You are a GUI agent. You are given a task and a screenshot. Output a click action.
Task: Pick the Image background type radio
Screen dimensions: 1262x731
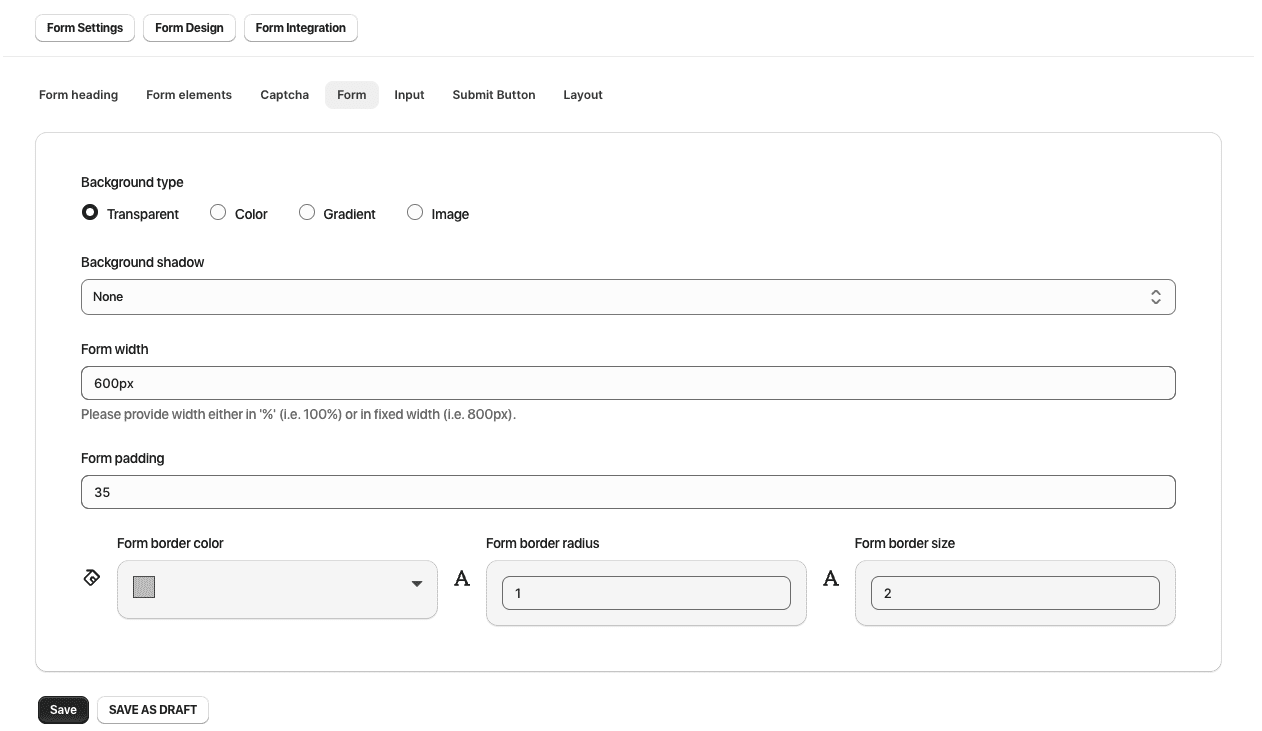click(x=415, y=213)
